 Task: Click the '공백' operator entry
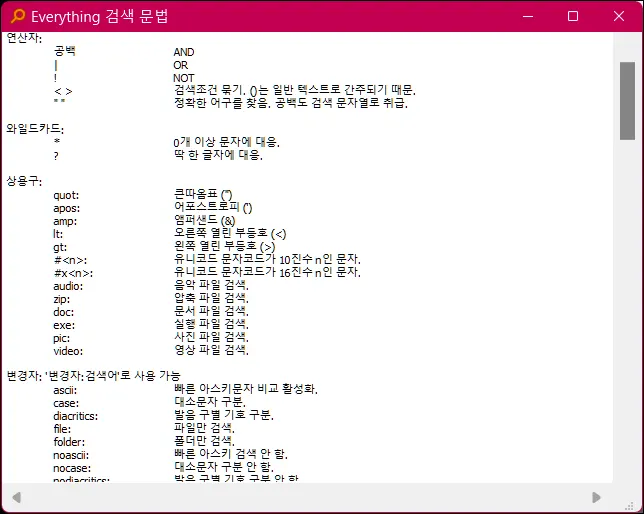64,51
